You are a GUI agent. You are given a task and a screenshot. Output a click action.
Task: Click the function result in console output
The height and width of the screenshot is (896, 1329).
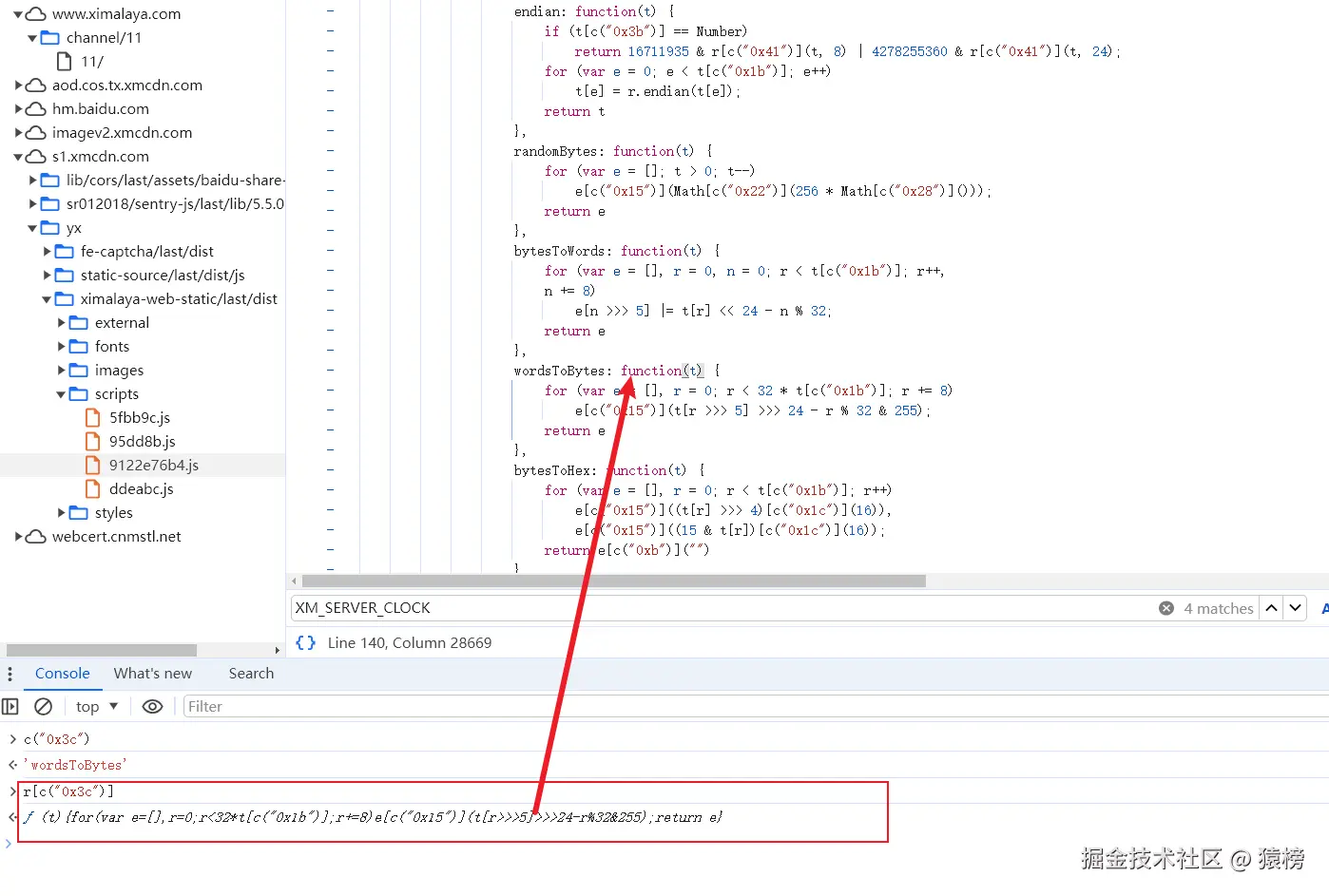(x=373, y=818)
